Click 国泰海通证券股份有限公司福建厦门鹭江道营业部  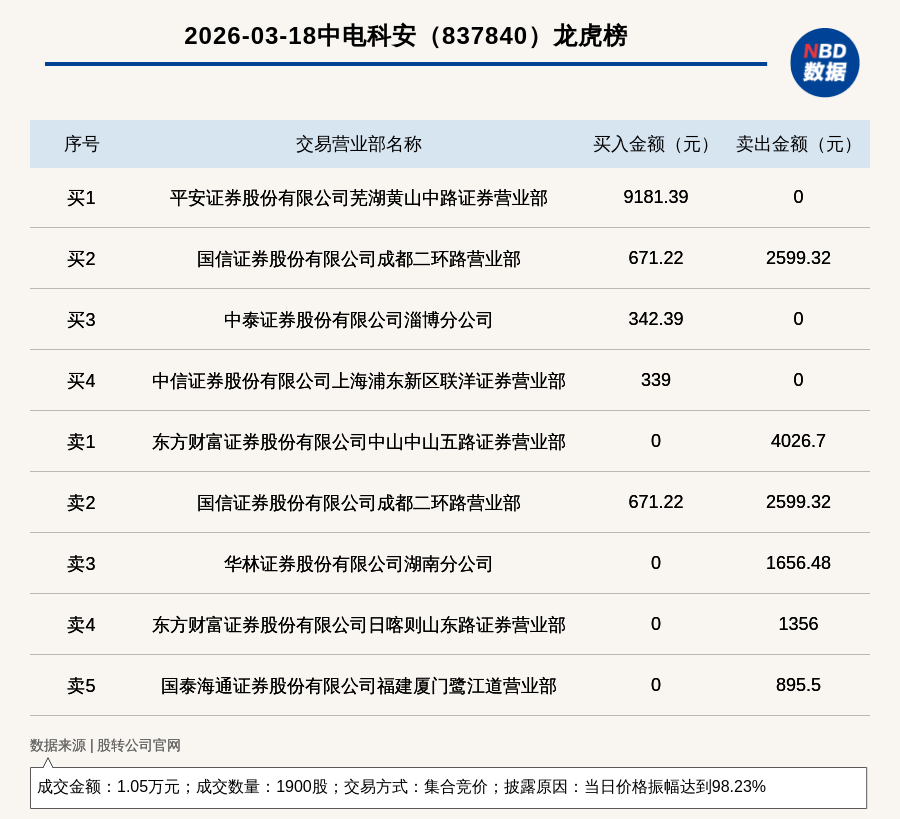tap(359, 685)
